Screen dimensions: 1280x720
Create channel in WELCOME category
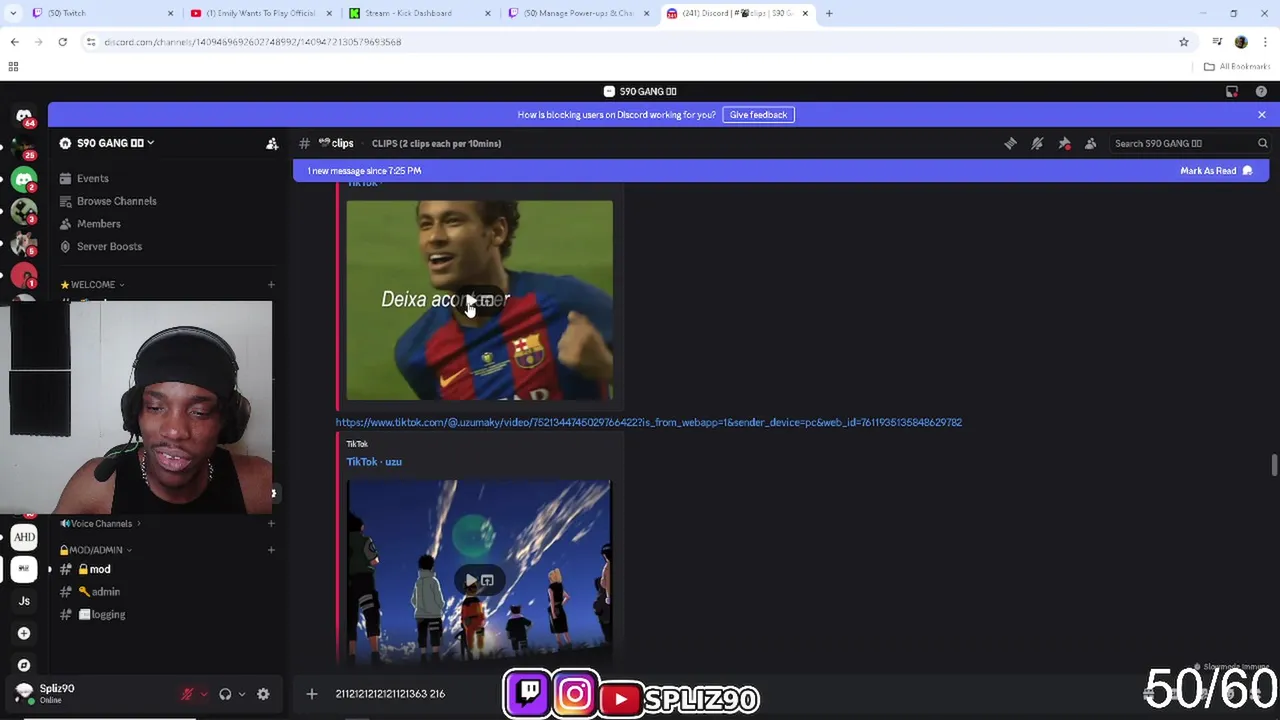270,285
